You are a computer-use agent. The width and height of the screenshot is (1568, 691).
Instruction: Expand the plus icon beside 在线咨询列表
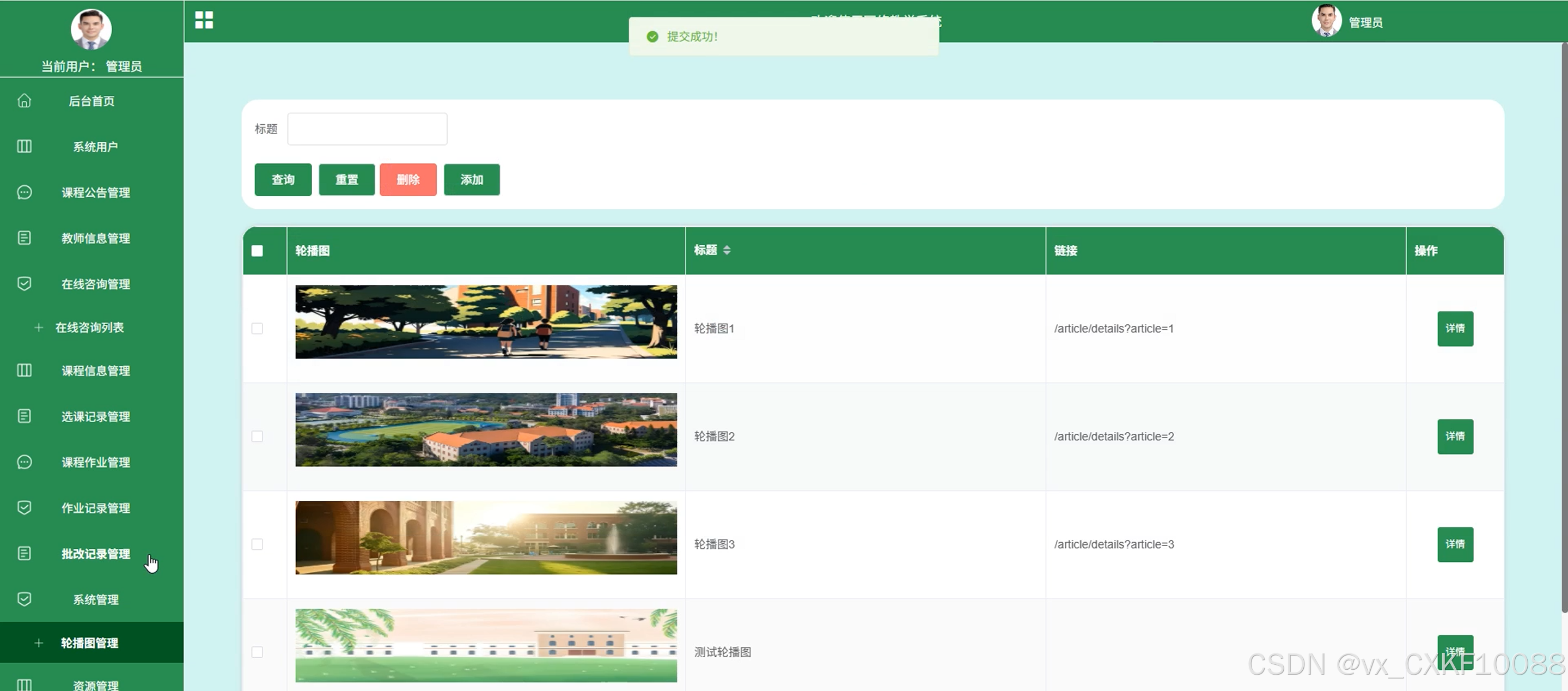coord(39,328)
